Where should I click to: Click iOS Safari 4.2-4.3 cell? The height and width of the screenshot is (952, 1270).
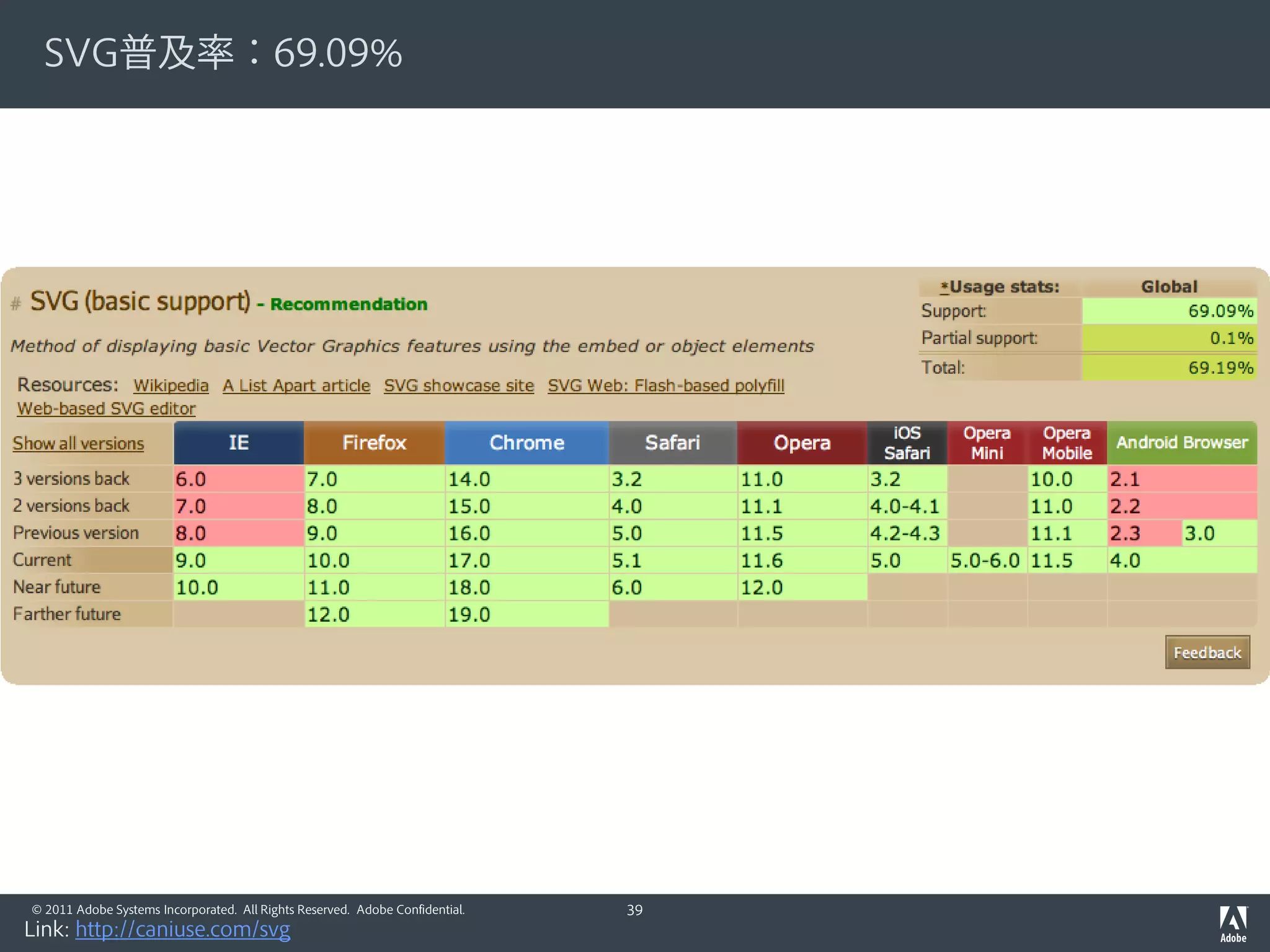(907, 533)
